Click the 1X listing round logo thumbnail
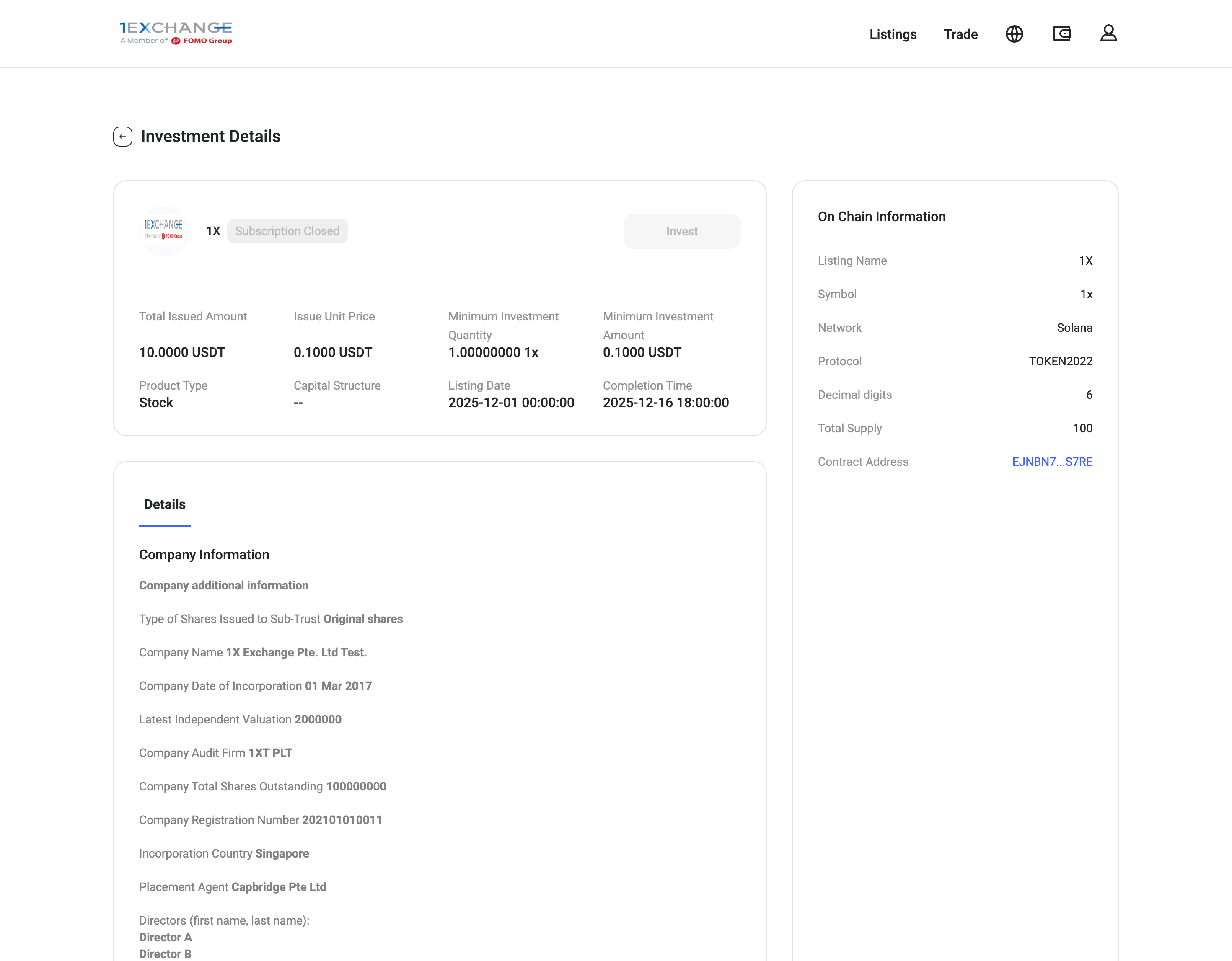The height and width of the screenshot is (961, 1232). click(x=163, y=231)
